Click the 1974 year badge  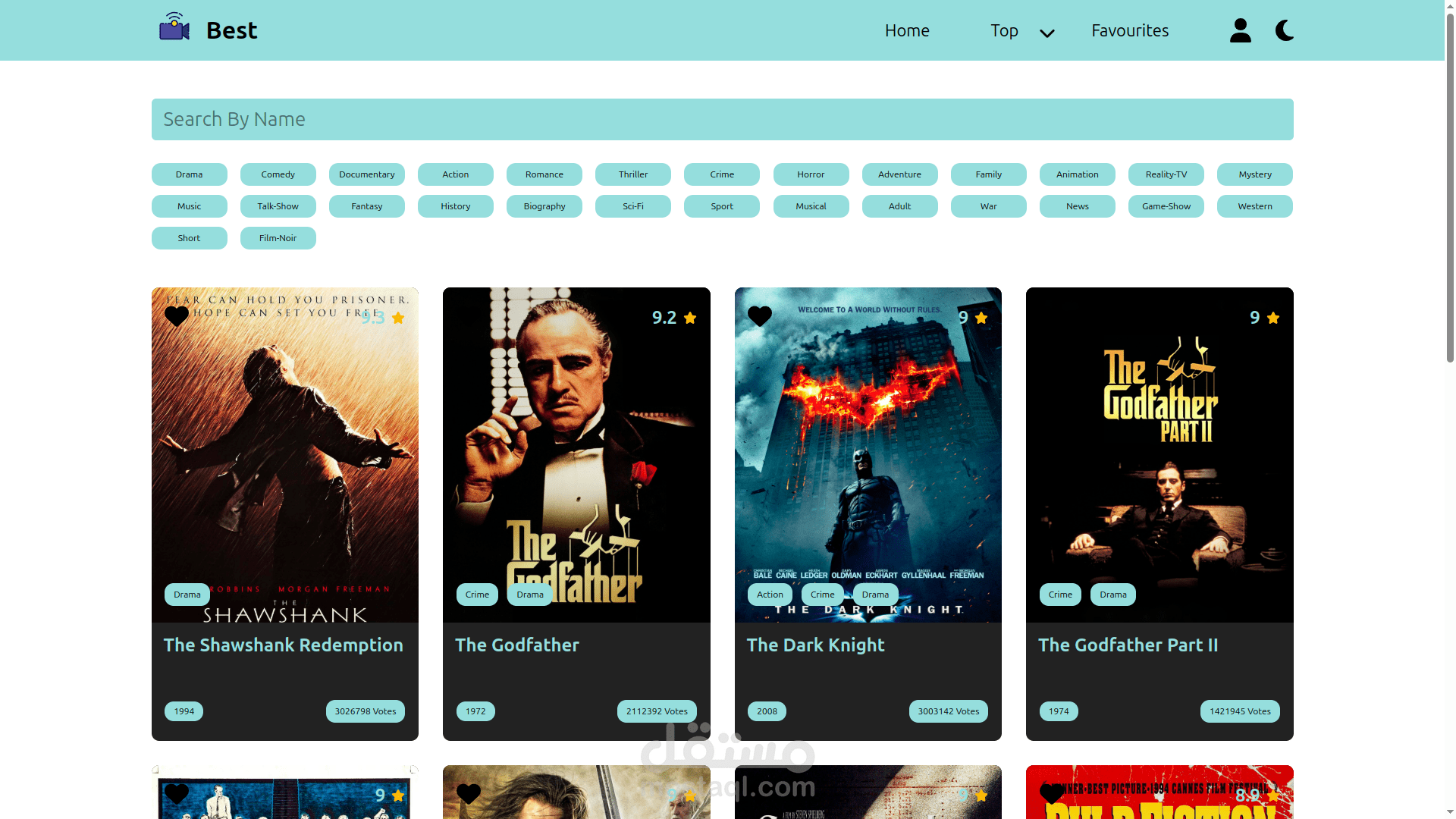(x=1059, y=711)
